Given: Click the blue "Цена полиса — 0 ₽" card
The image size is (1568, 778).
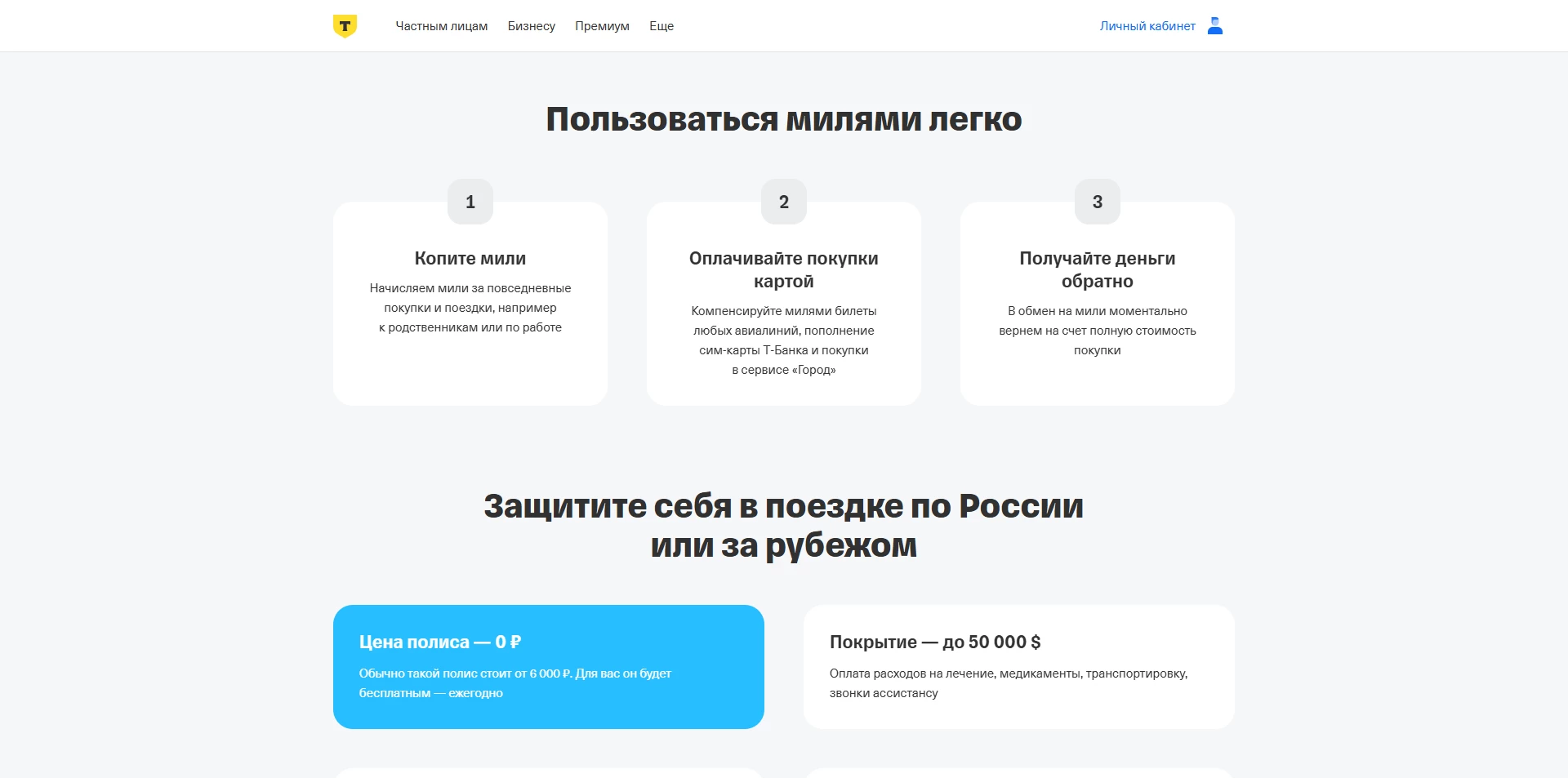Looking at the screenshot, I should (548, 666).
